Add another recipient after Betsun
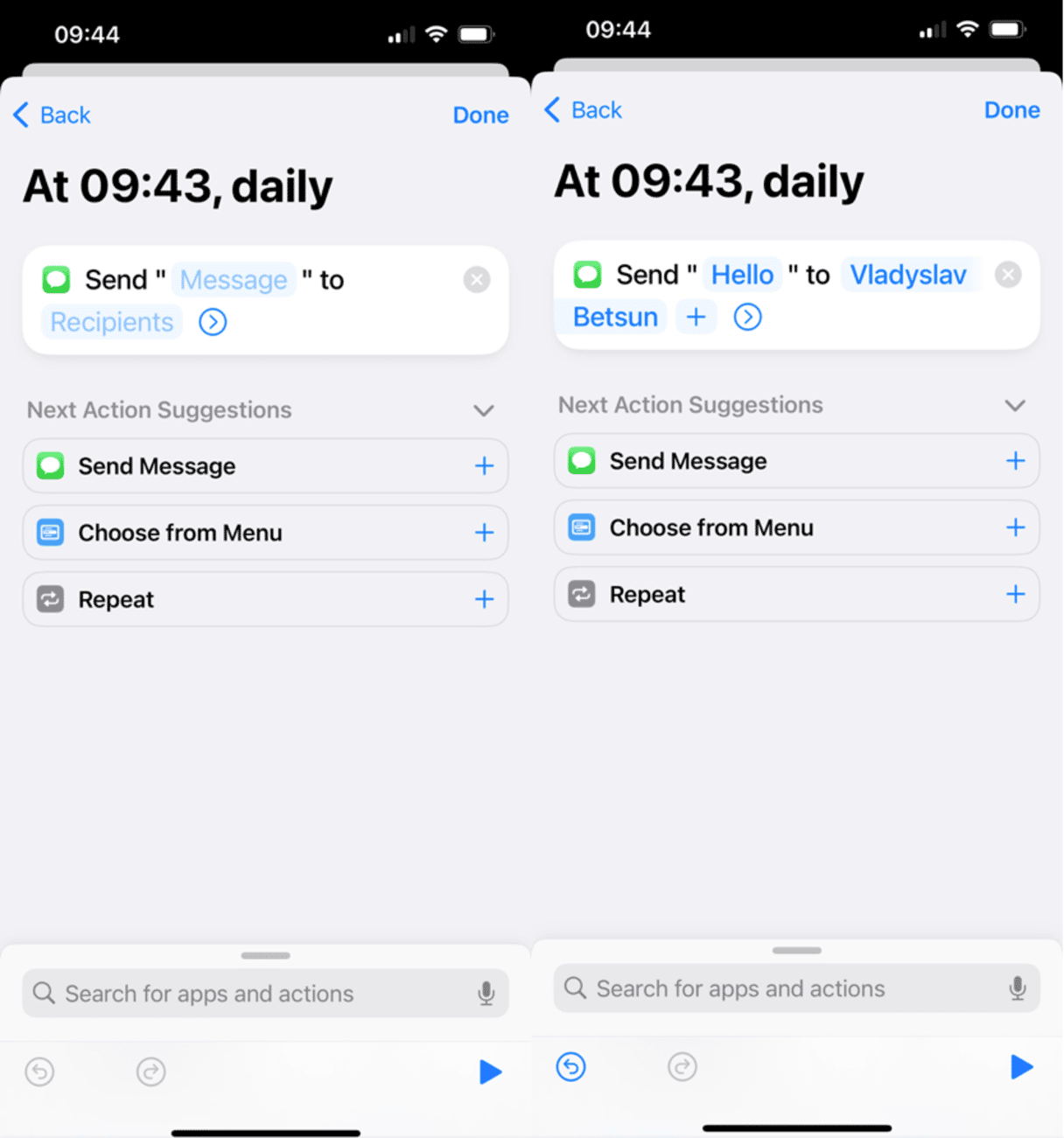The image size is (1064, 1138). click(696, 317)
